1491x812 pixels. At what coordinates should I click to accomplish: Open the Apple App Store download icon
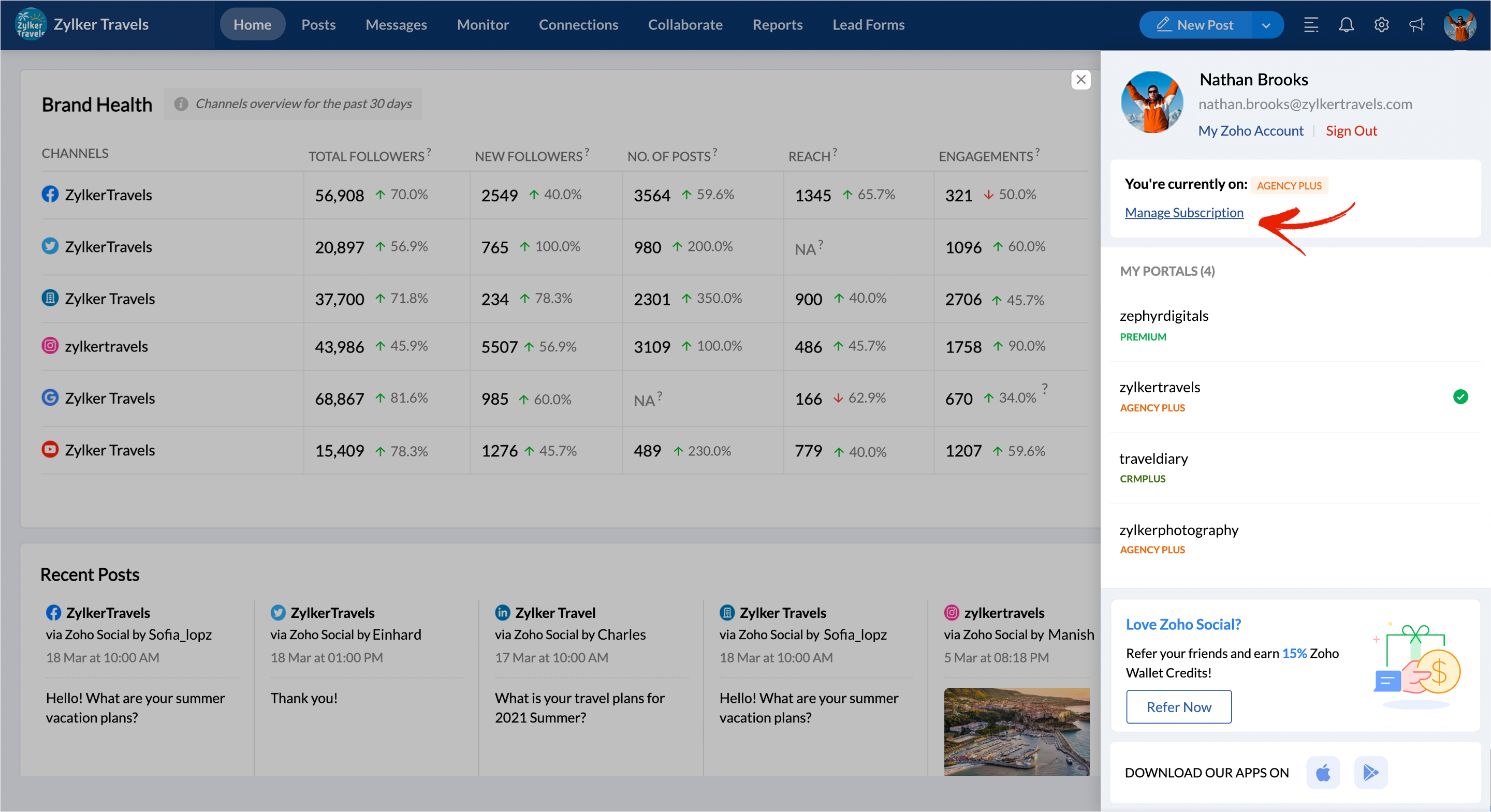tap(1323, 772)
